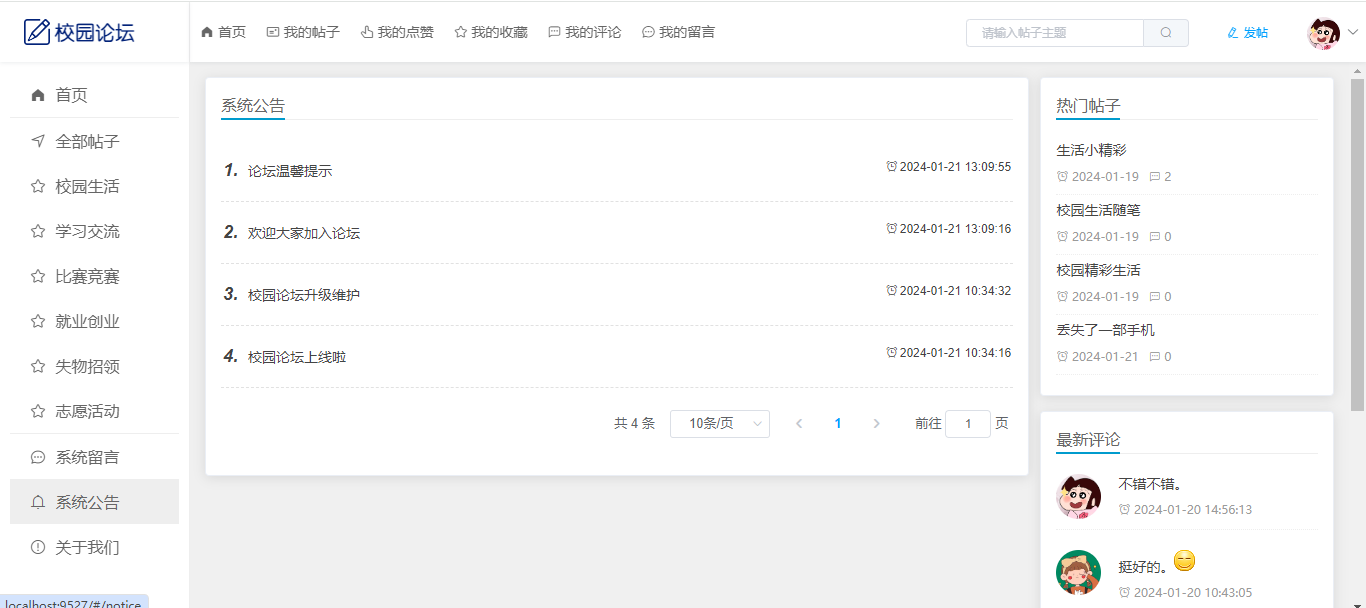Click the vertical page scrollbar

tap(1358, 244)
